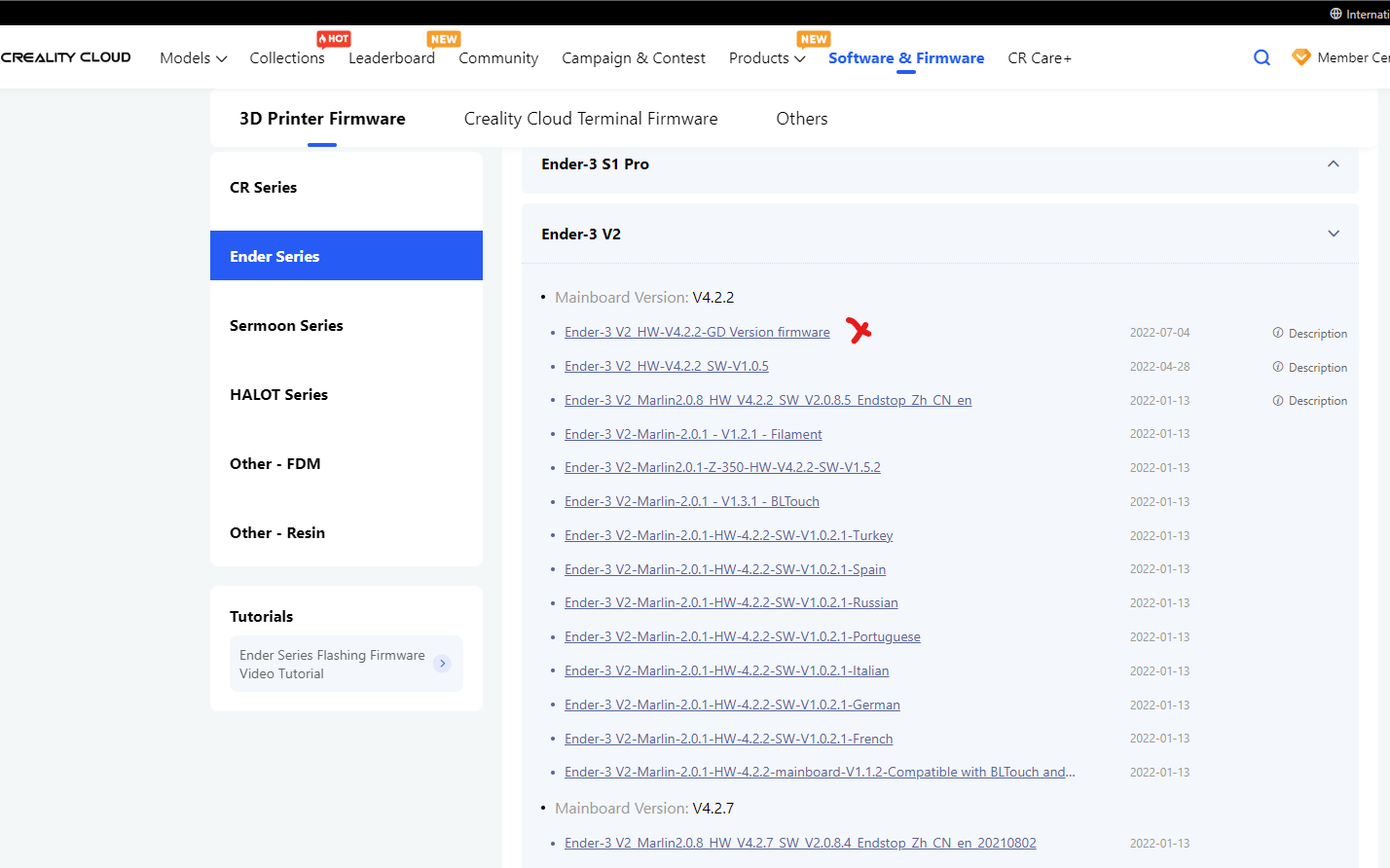Open the Description info icon for GD Version firmware

coord(1278,333)
